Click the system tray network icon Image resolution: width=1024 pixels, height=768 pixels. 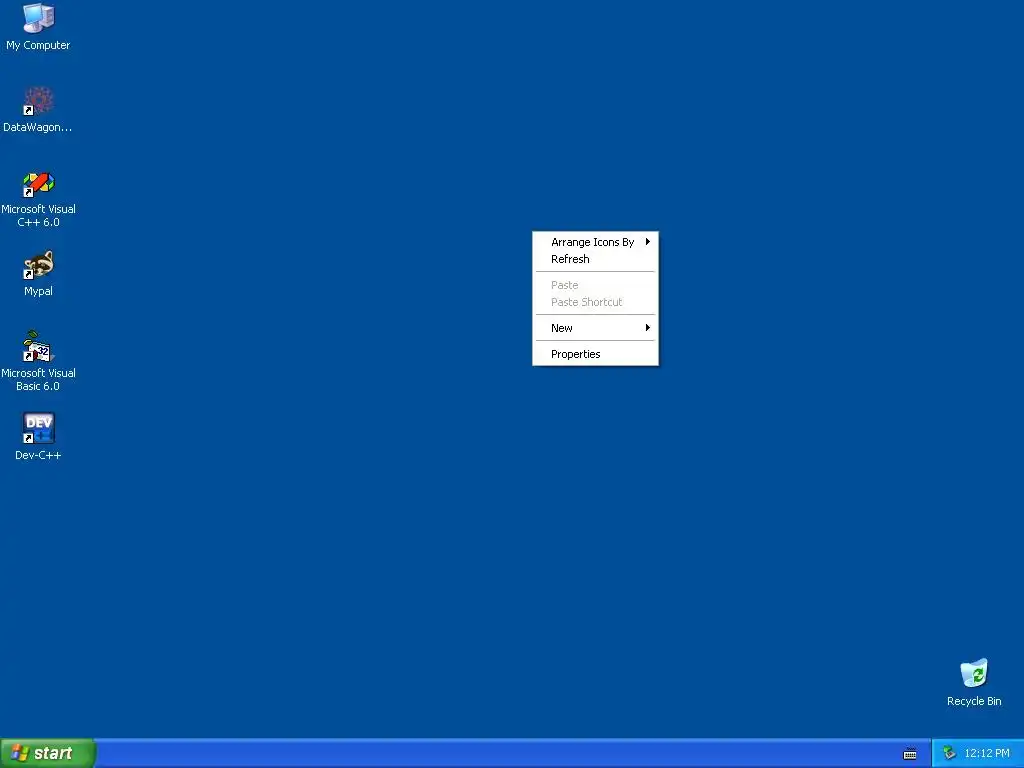coord(949,753)
